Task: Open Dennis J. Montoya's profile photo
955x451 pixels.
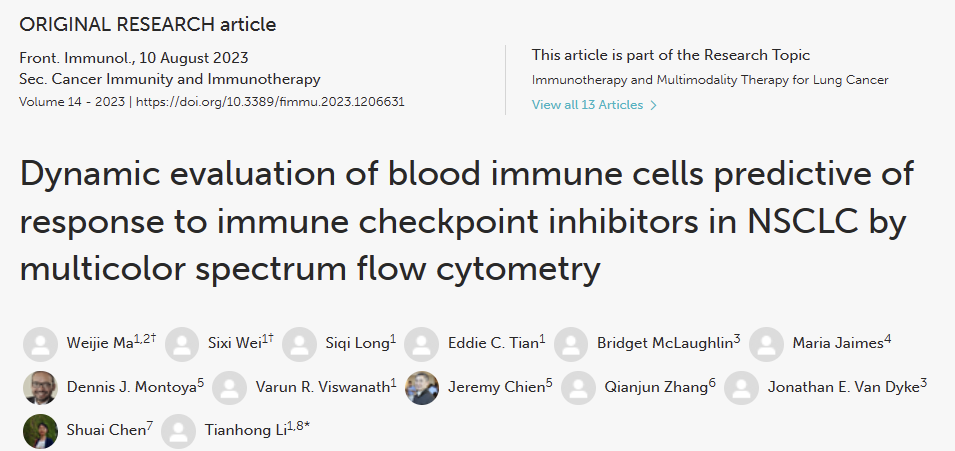Action: coord(40,388)
